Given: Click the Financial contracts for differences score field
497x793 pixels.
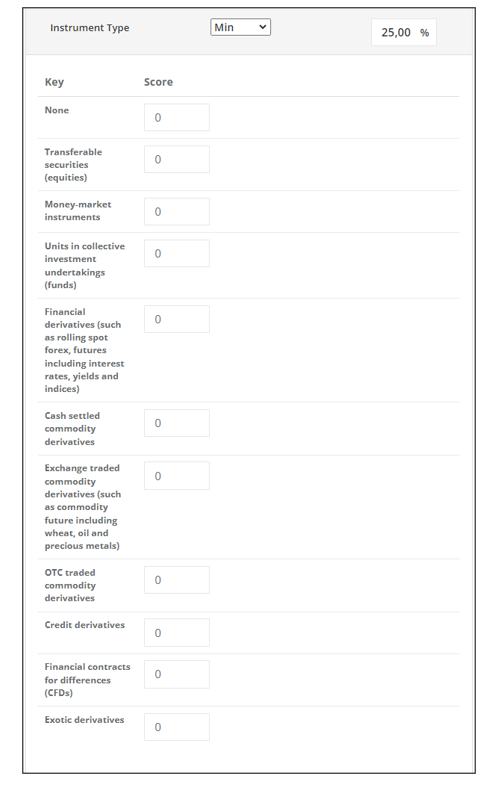Looking at the screenshot, I should click(177, 674).
